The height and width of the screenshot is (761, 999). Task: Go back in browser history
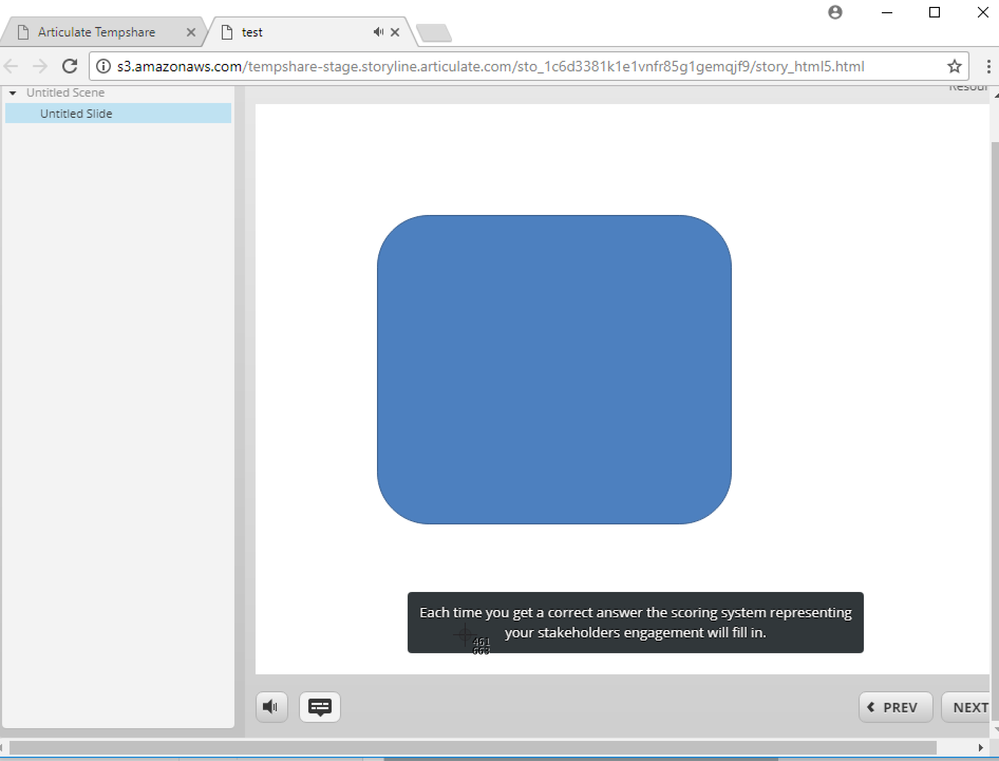coord(11,66)
